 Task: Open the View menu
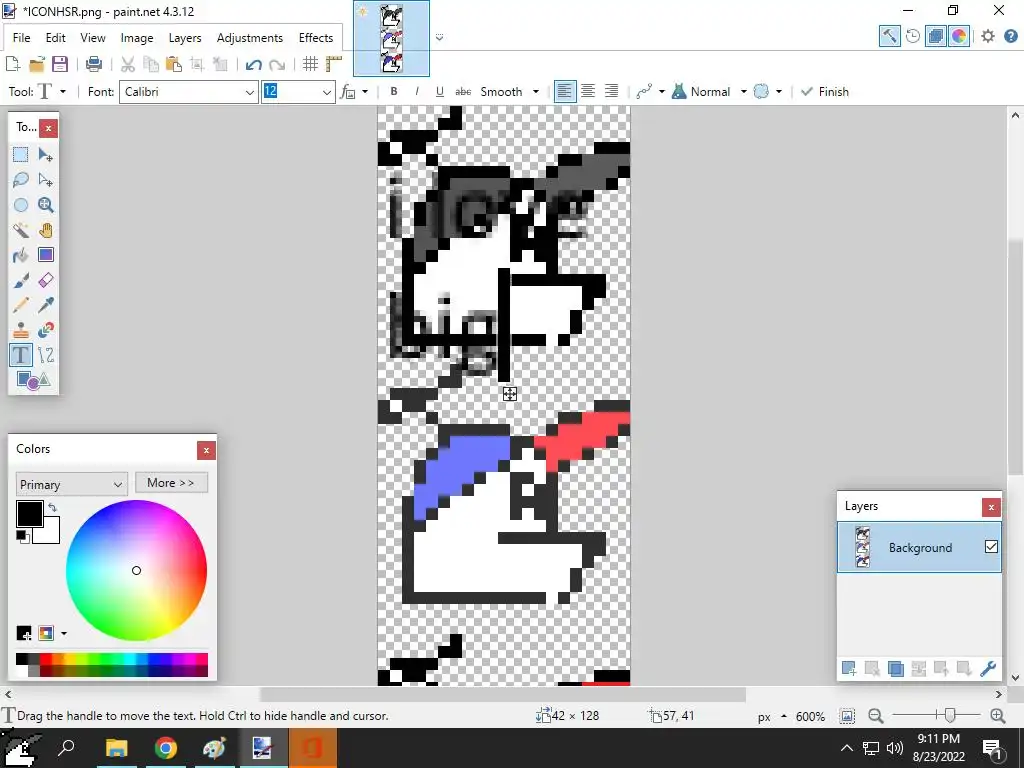click(x=93, y=38)
